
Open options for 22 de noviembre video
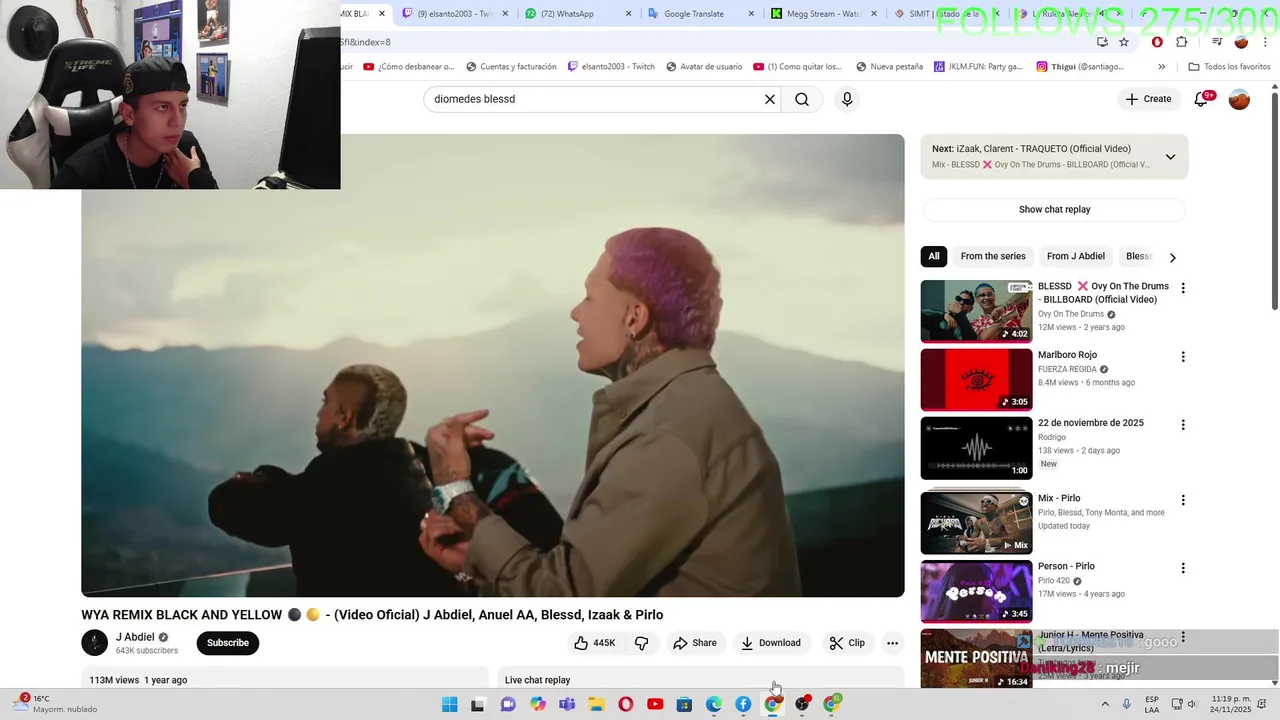tap(1183, 425)
